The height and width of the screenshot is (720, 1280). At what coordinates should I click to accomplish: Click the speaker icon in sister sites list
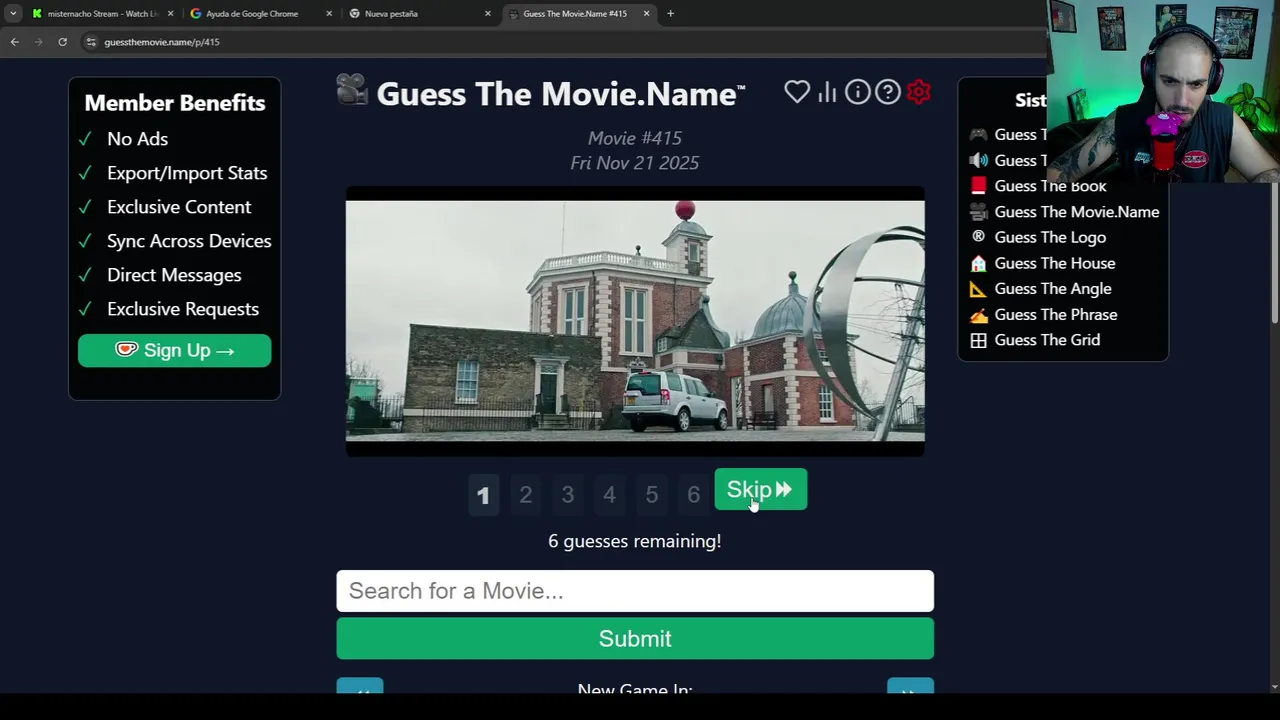pos(978,160)
